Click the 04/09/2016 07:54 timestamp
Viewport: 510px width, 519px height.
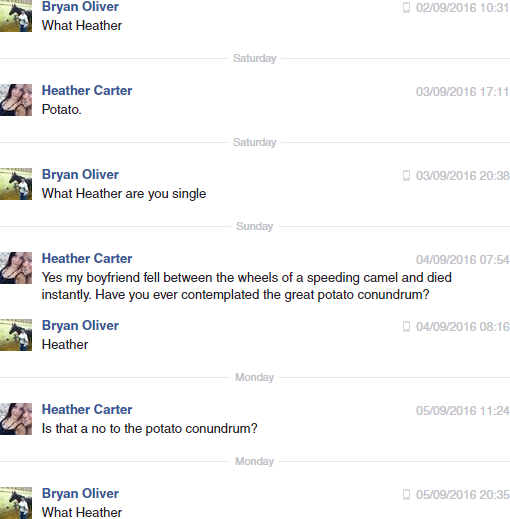tap(462, 260)
